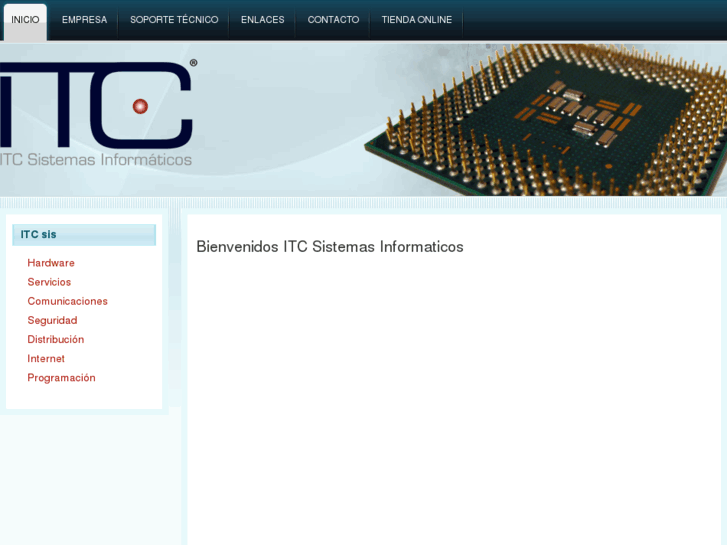Click the processor chip banner image

(546, 120)
